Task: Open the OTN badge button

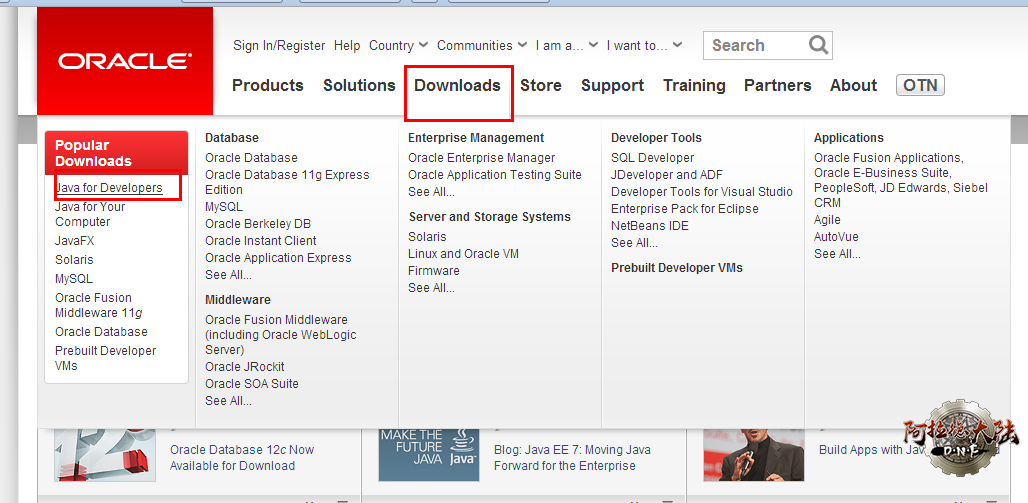Action: pos(920,85)
